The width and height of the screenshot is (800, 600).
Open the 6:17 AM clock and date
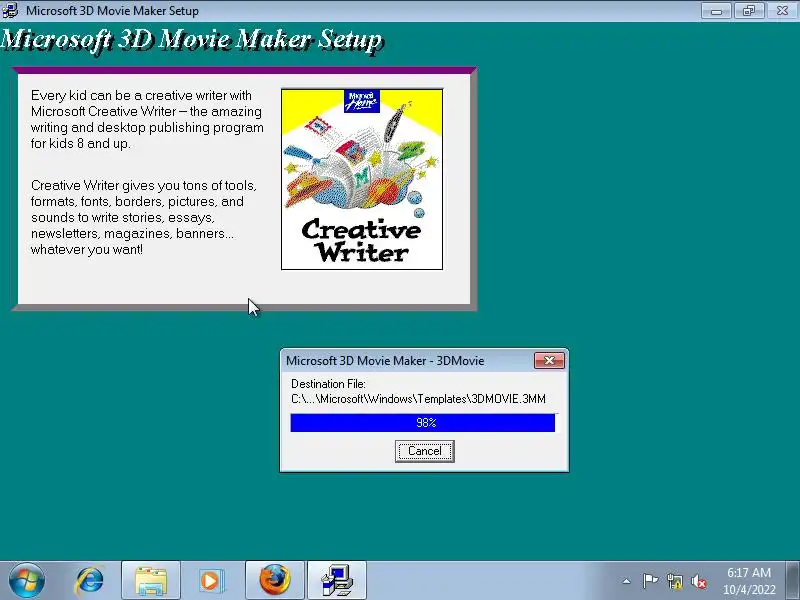[749, 581]
